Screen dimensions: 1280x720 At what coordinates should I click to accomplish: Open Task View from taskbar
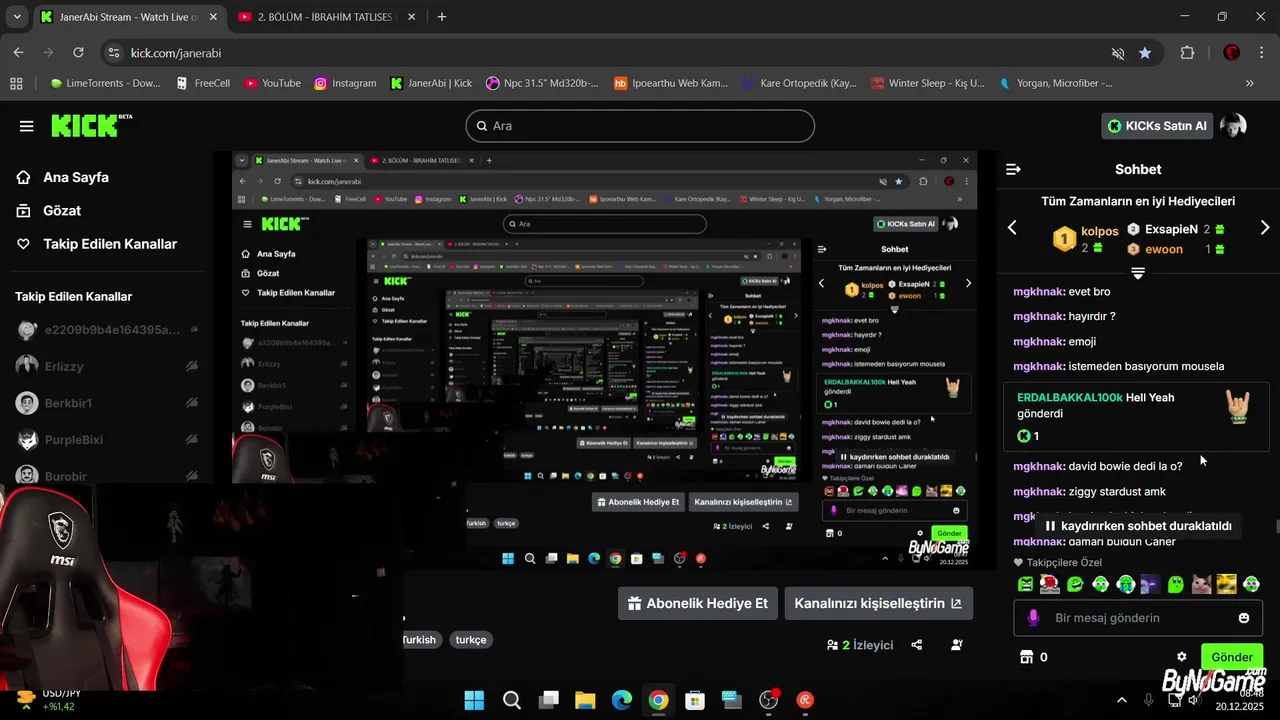pyautogui.click(x=548, y=701)
